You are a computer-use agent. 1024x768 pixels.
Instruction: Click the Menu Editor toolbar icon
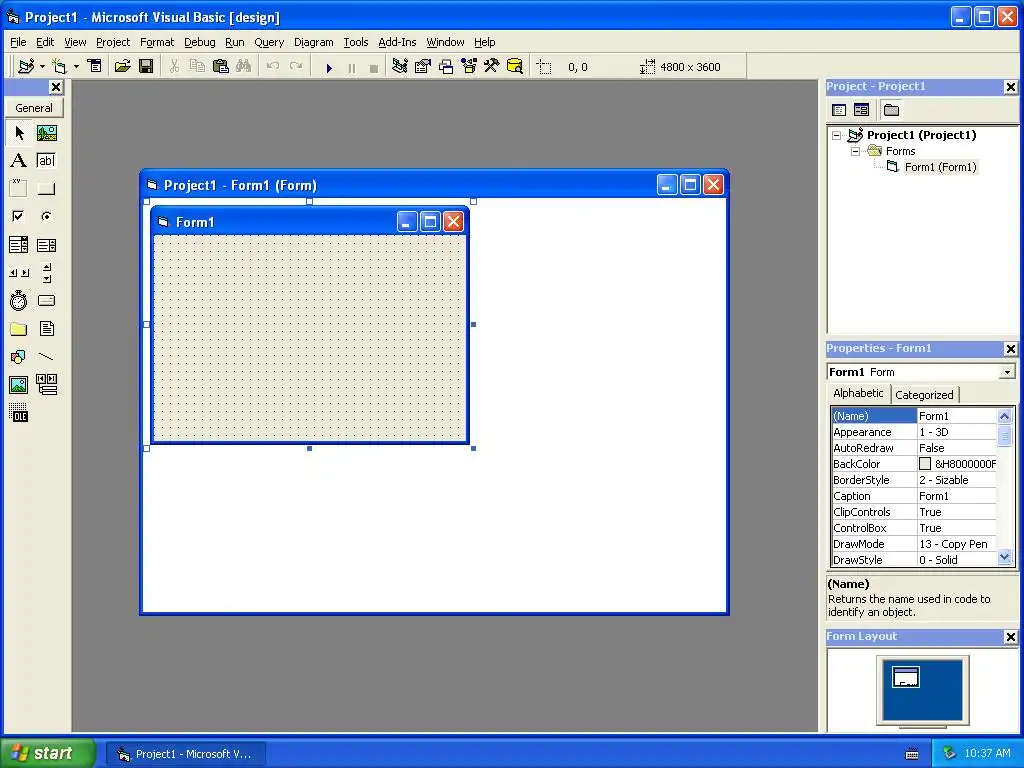coord(95,66)
